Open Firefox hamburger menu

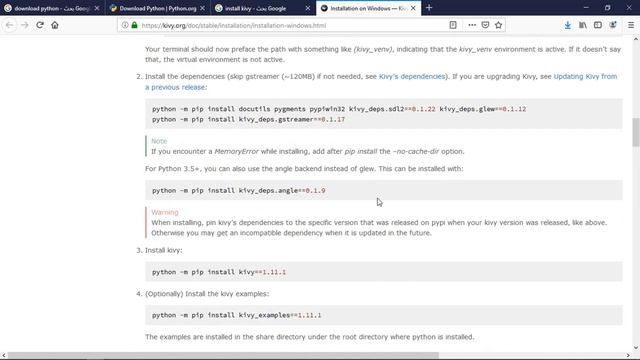click(x=631, y=25)
